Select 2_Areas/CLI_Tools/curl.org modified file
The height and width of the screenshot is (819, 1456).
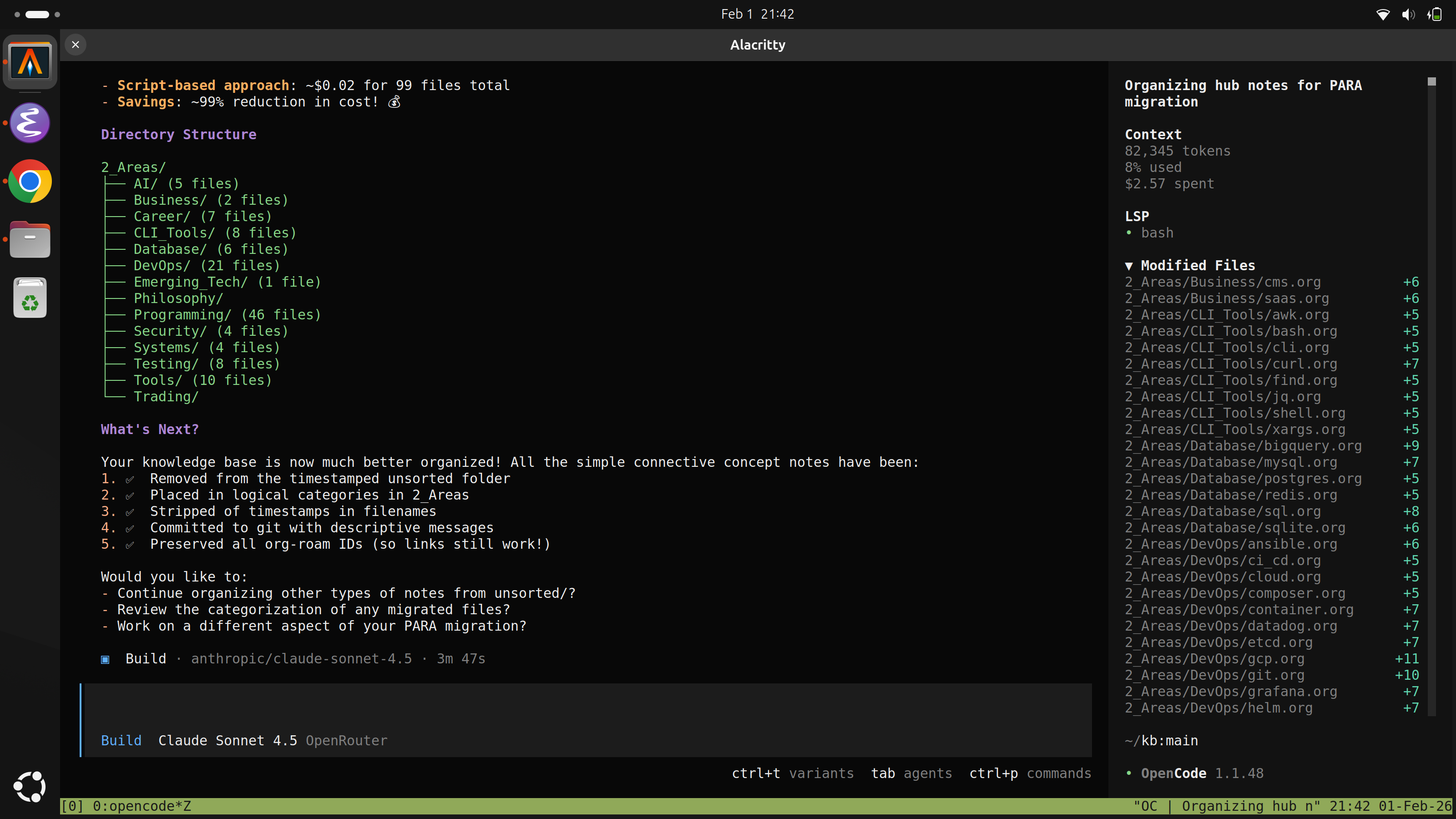(1272, 364)
